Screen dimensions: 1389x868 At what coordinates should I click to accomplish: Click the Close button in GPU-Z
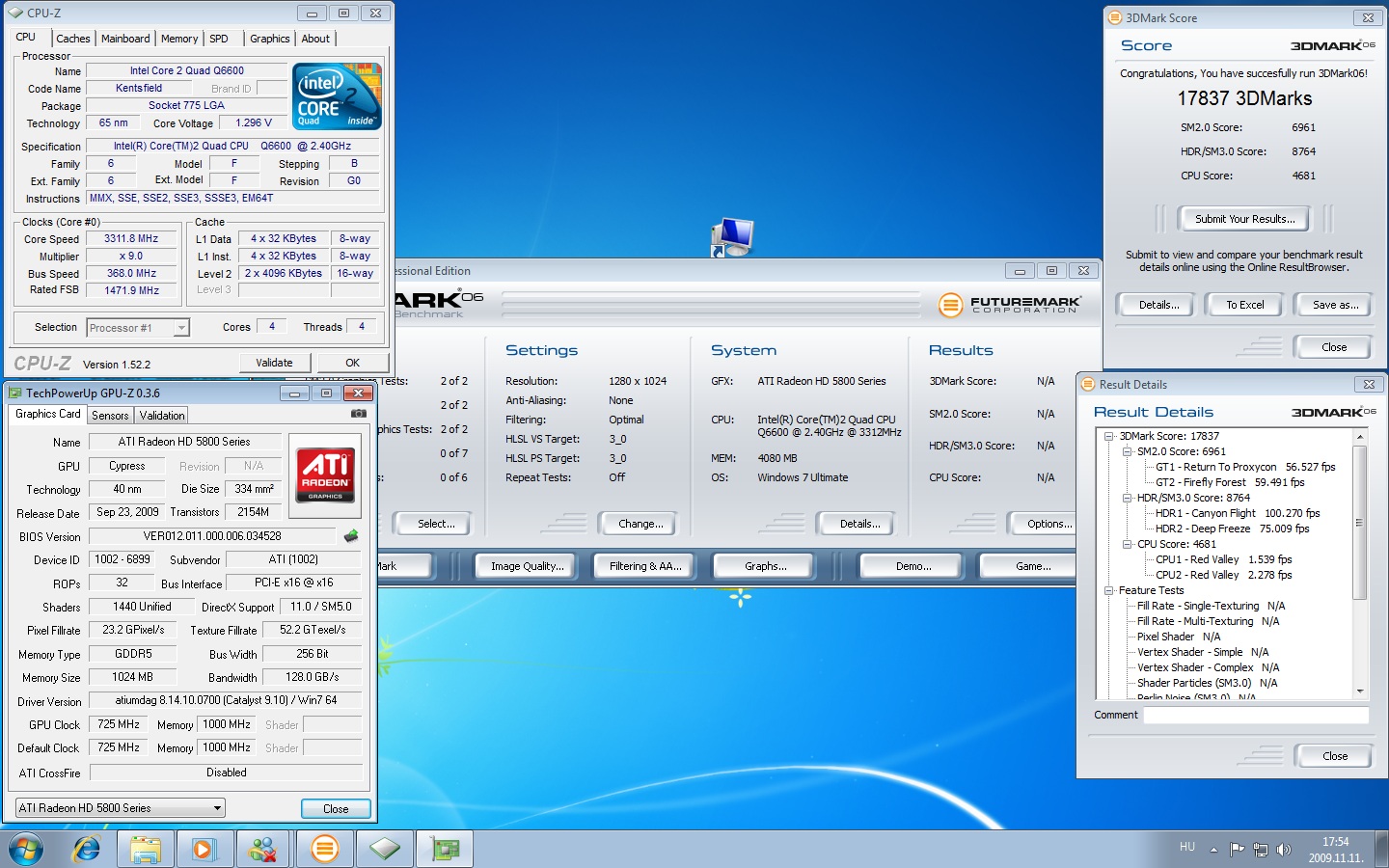(336, 809)
